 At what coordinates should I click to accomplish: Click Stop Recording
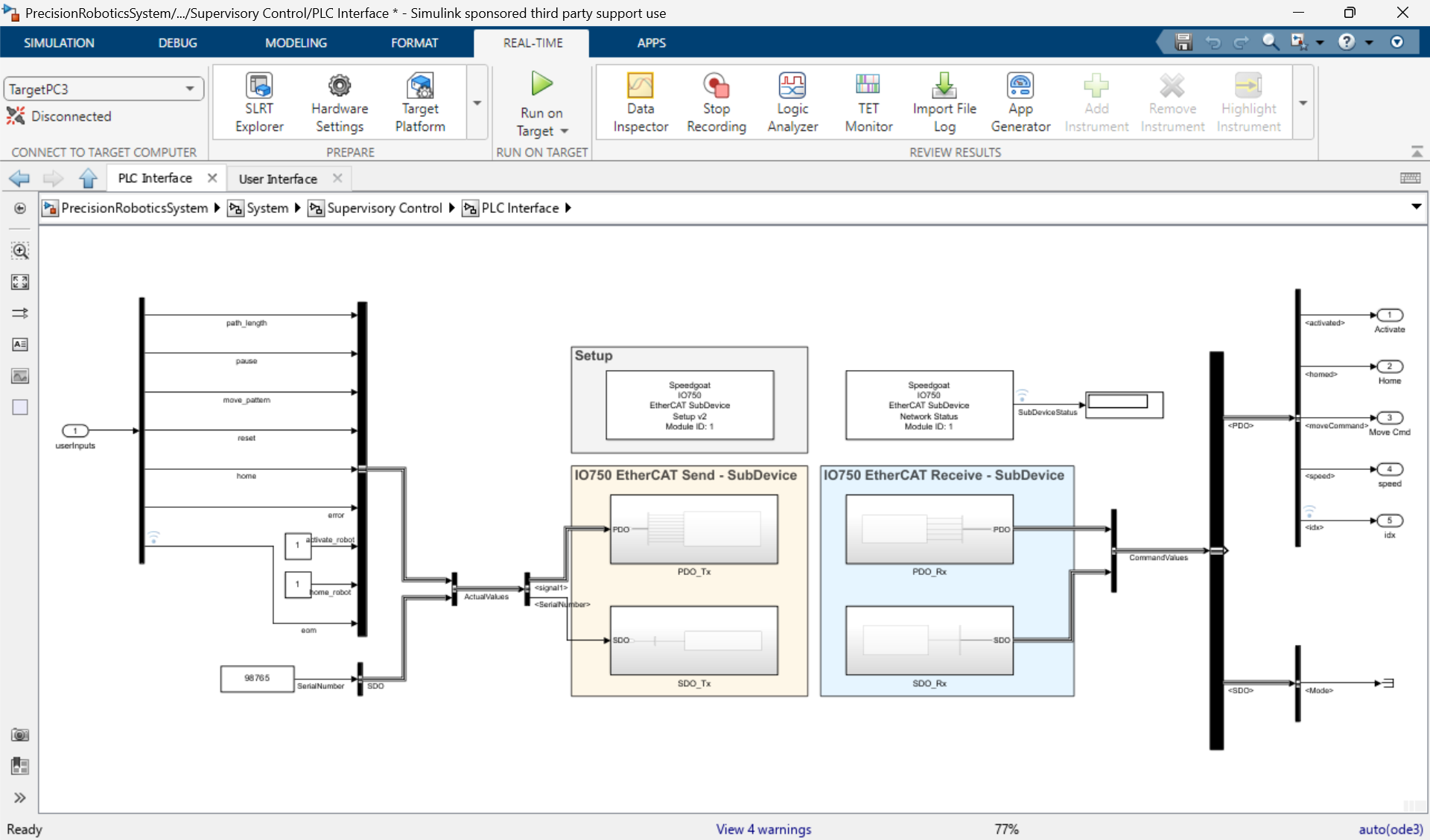pyautogui.click(x=716, y=103)
